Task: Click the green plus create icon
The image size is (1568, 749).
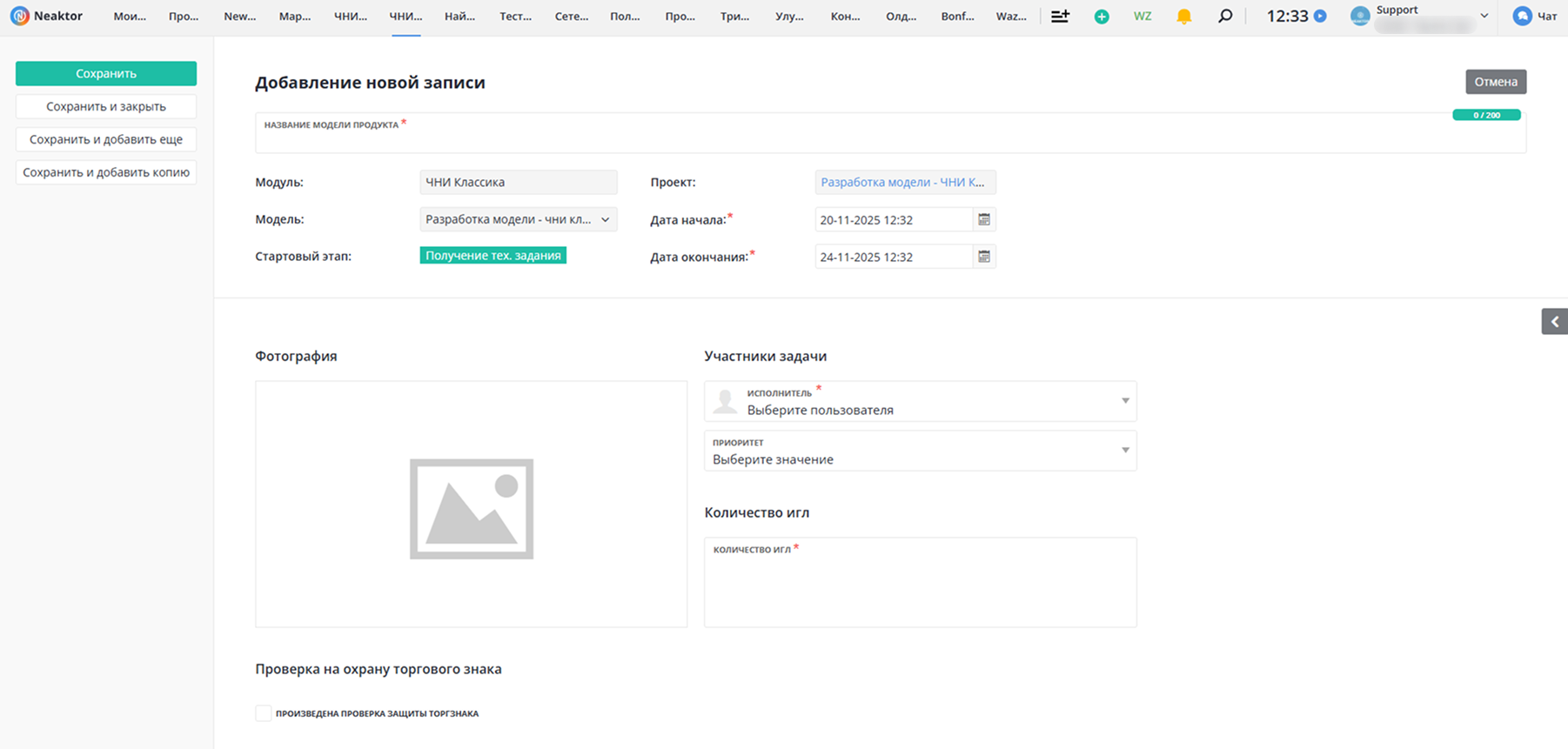Action: 1102,17
